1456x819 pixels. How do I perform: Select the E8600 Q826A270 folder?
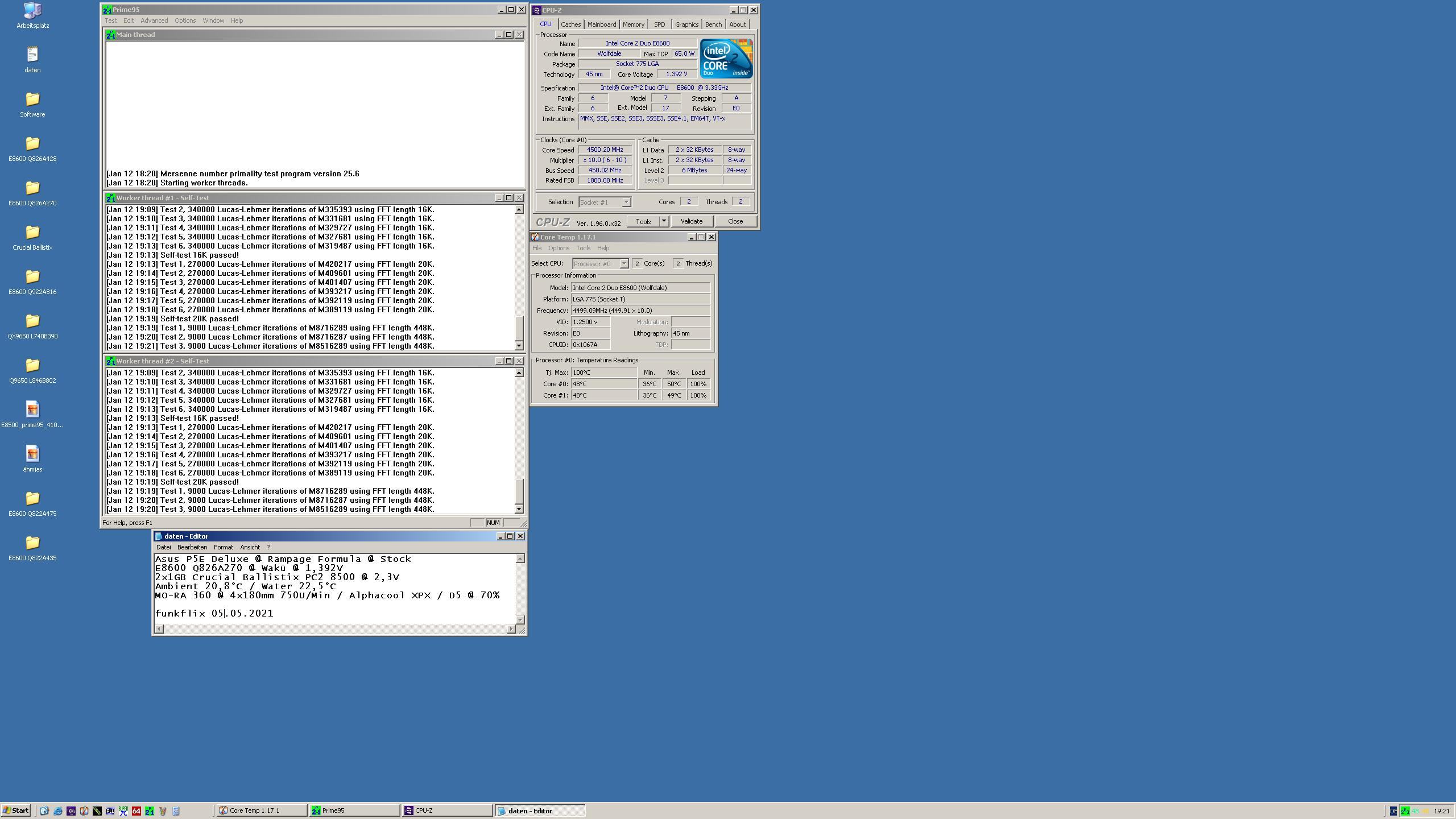tap(32, 193)
